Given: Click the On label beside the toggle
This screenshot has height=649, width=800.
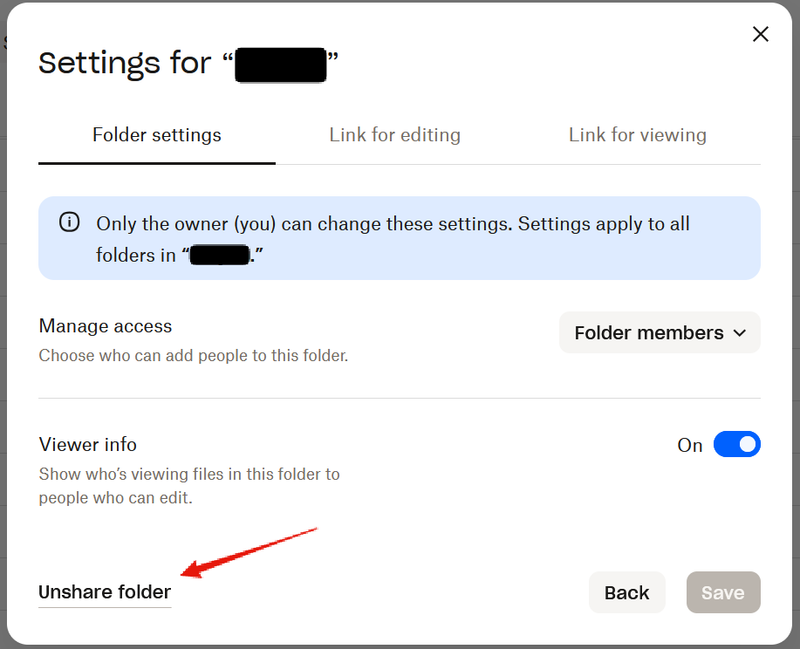Looking at the screenshot, I should pos(690,445).
